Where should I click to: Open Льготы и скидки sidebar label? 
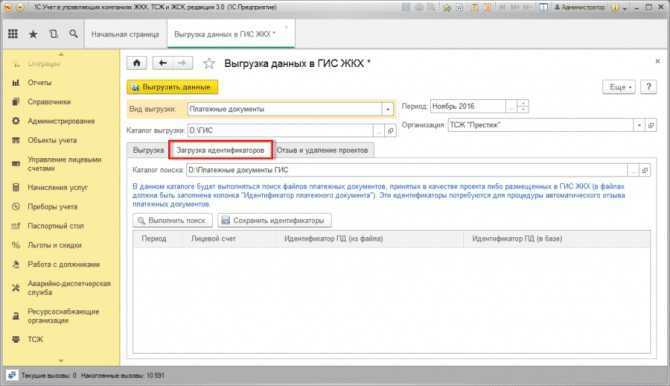point(55,245)
